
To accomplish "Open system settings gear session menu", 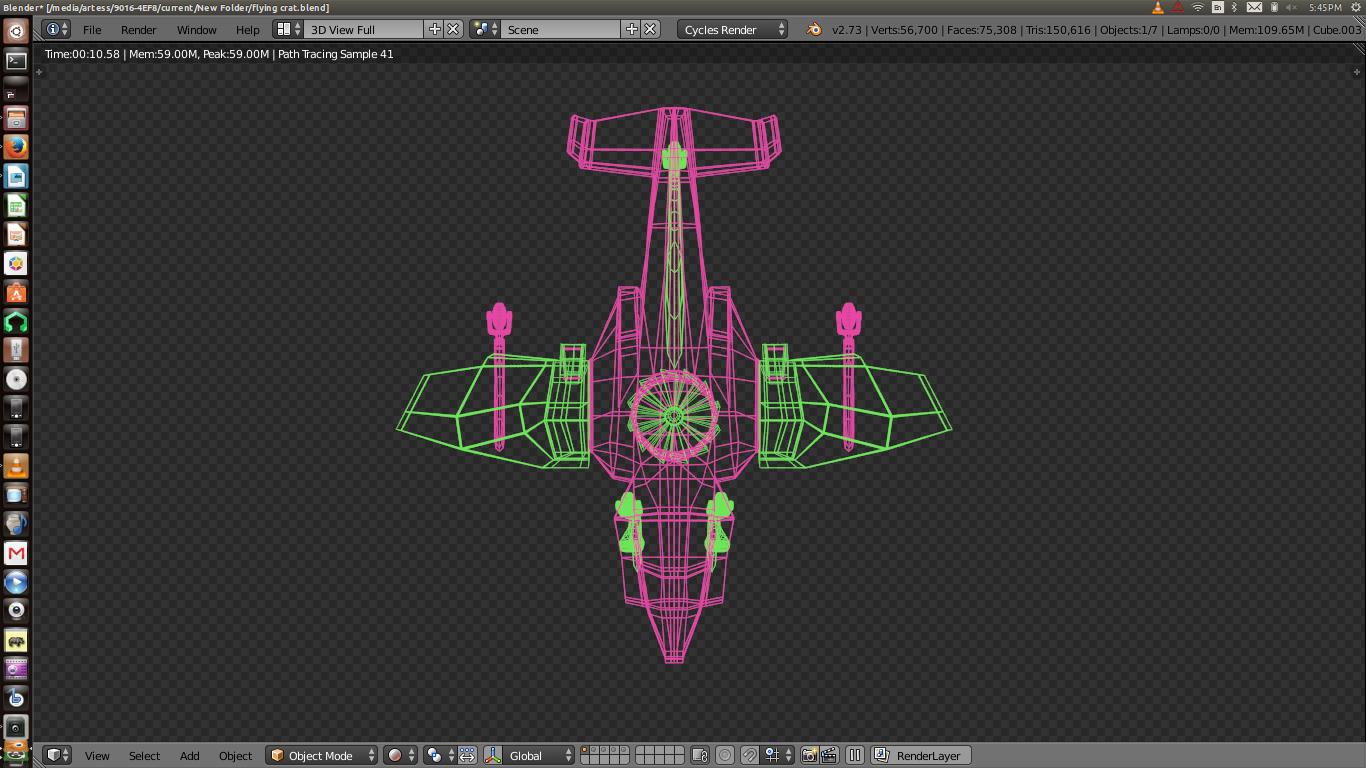I will click(1355, 7).
